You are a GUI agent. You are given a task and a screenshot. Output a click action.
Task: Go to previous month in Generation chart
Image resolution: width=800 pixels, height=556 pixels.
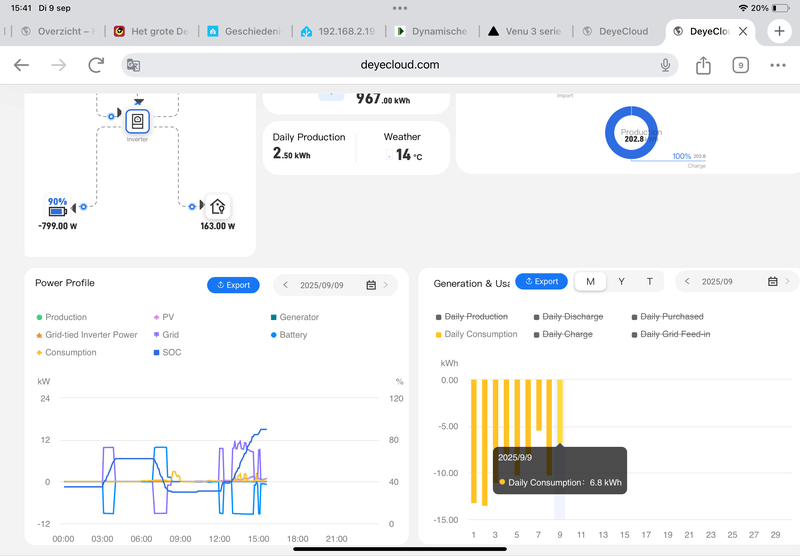[687, 282]
